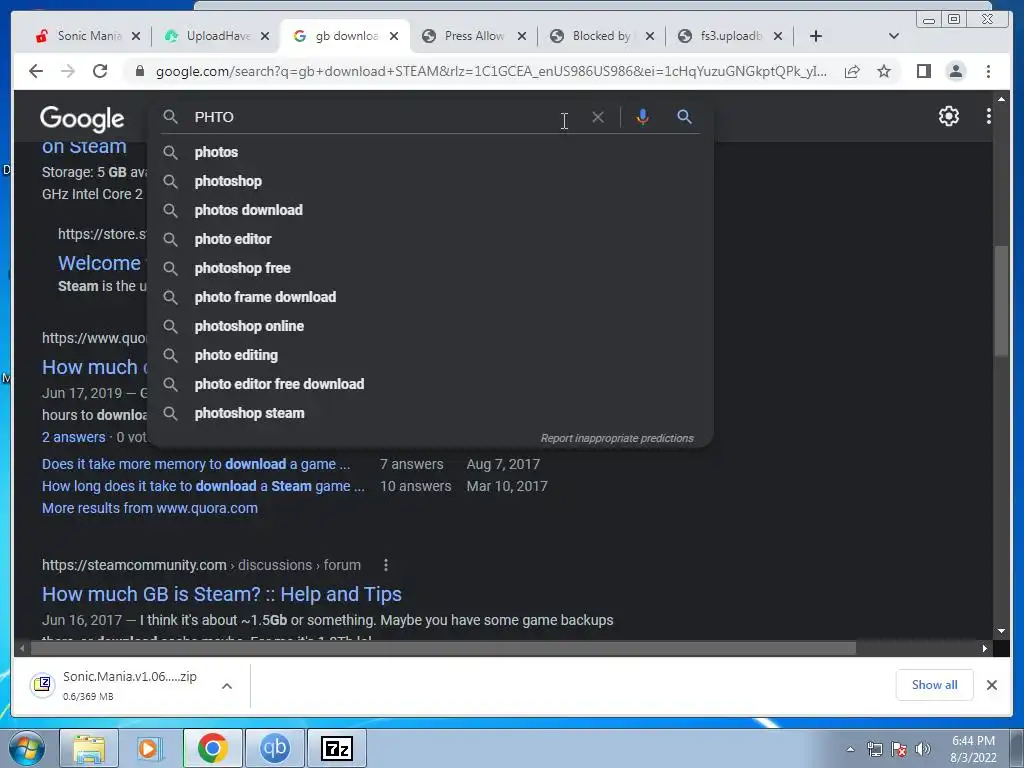Screen dimensions: 1024x768
Task: Share this page via address bar icon
Action: point(852,71)
